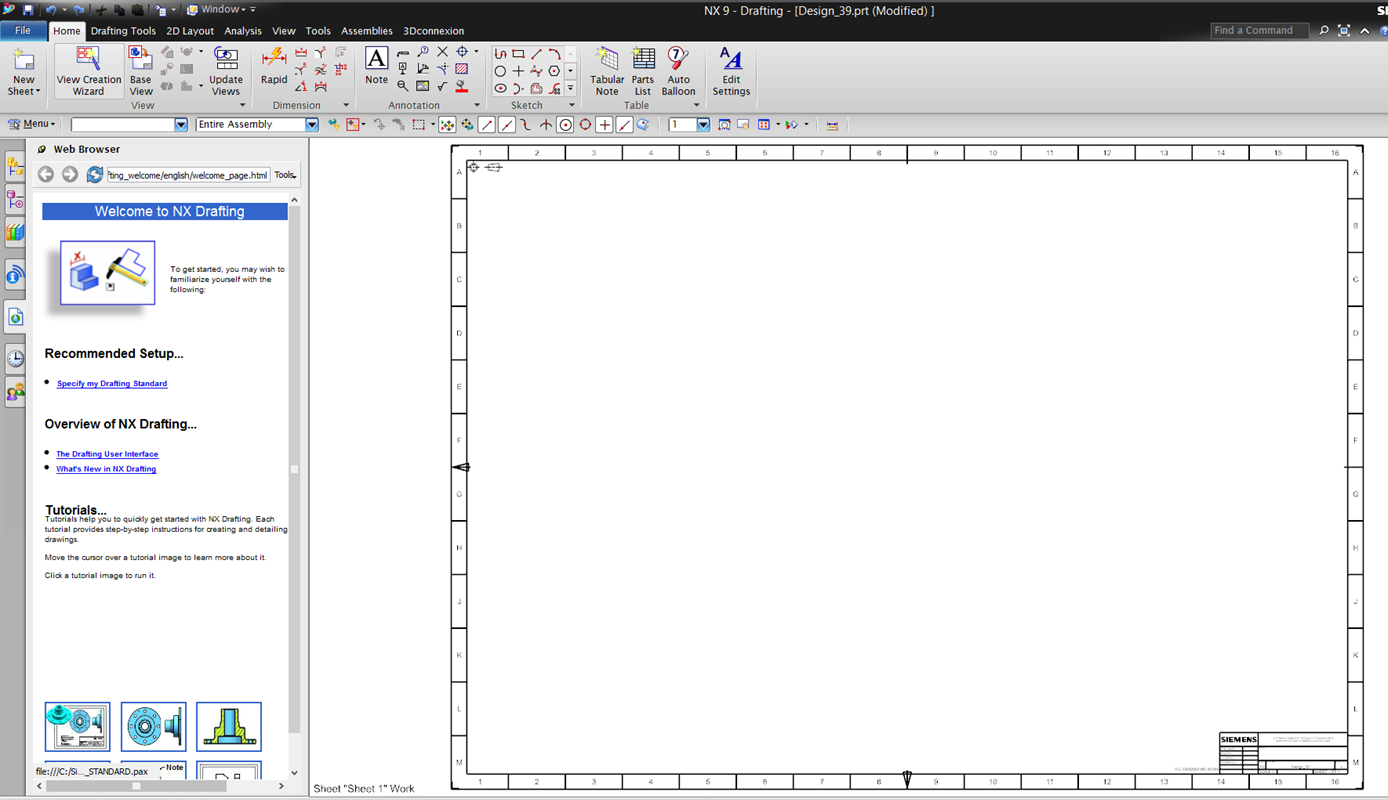This screenshot has width=1388, height=800.
Task: Open the Web Browser Tools dropdown
Action: [285, 175]
